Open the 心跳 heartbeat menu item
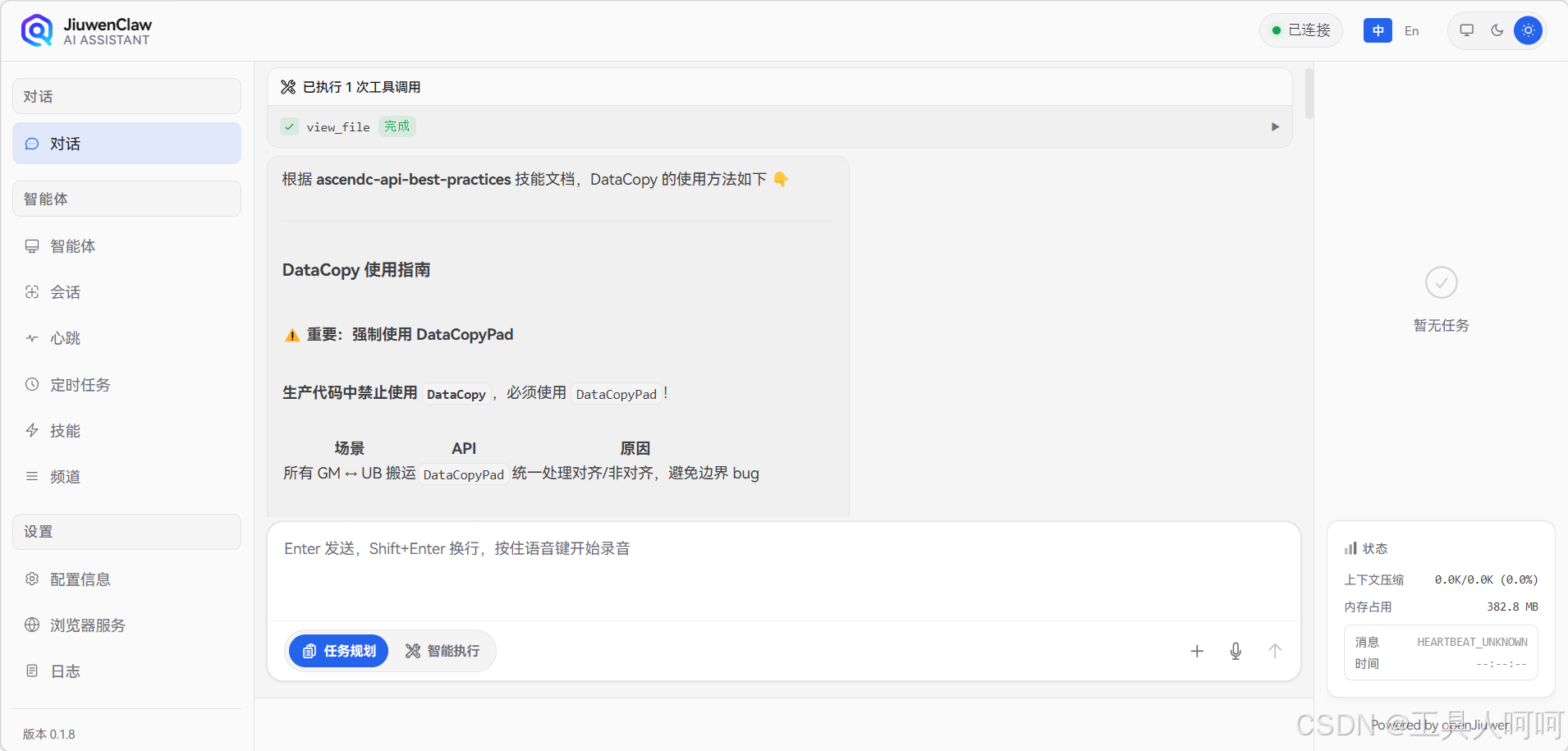This screenshot has height=751, width=1568. coord(126,338)
